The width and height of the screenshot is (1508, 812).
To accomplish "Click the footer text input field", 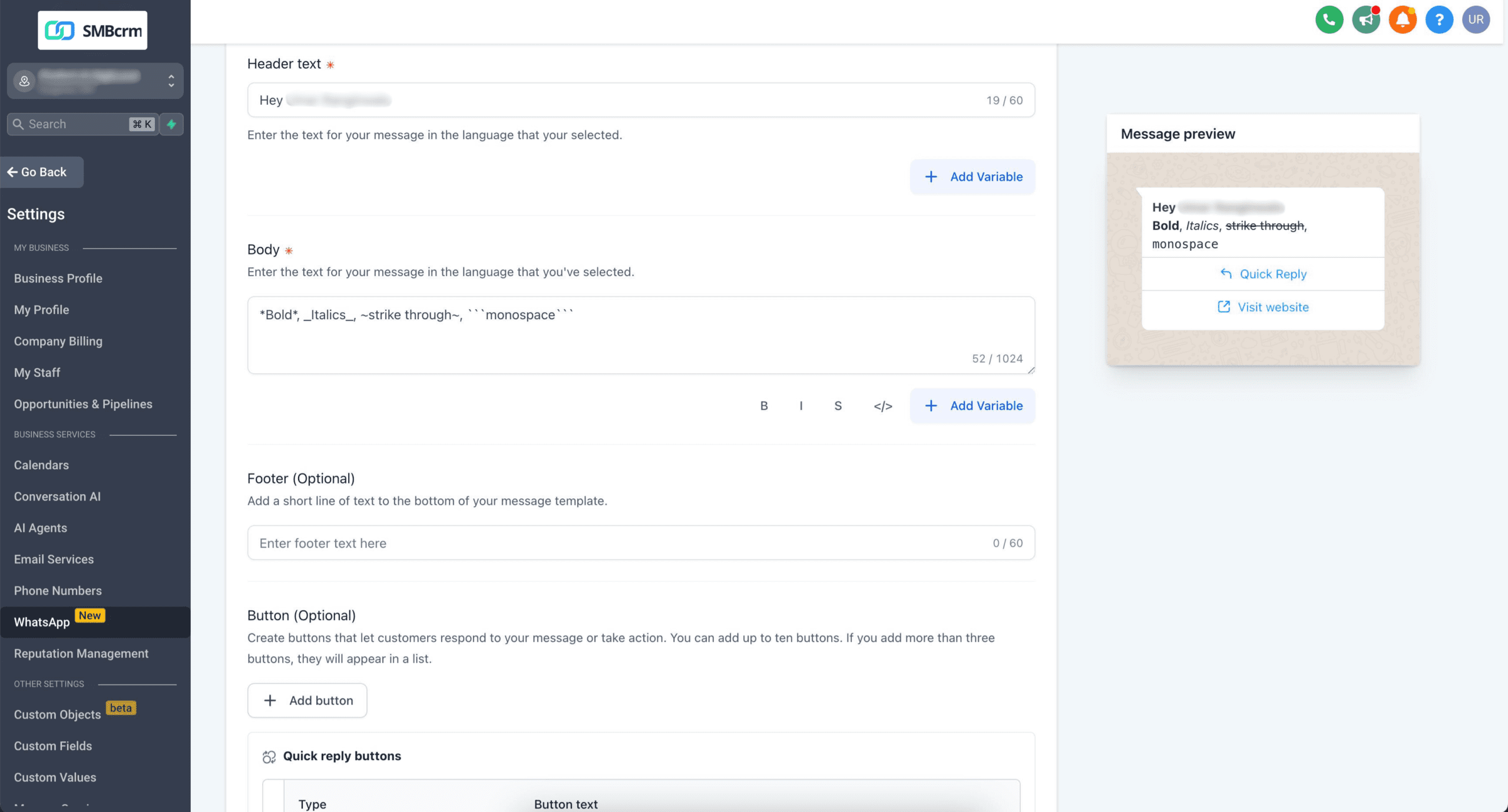I will tap(641, 543).
